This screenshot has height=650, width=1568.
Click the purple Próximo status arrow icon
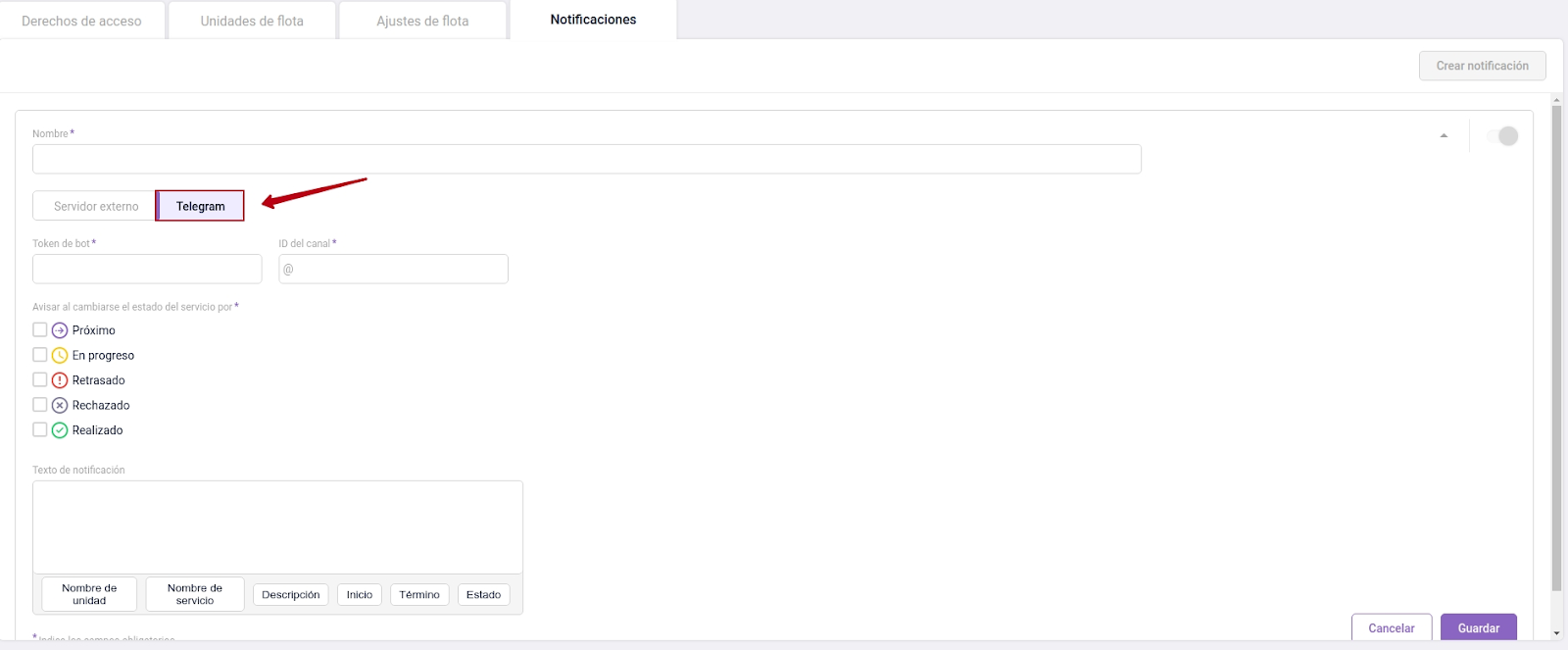tap(60, 330)
